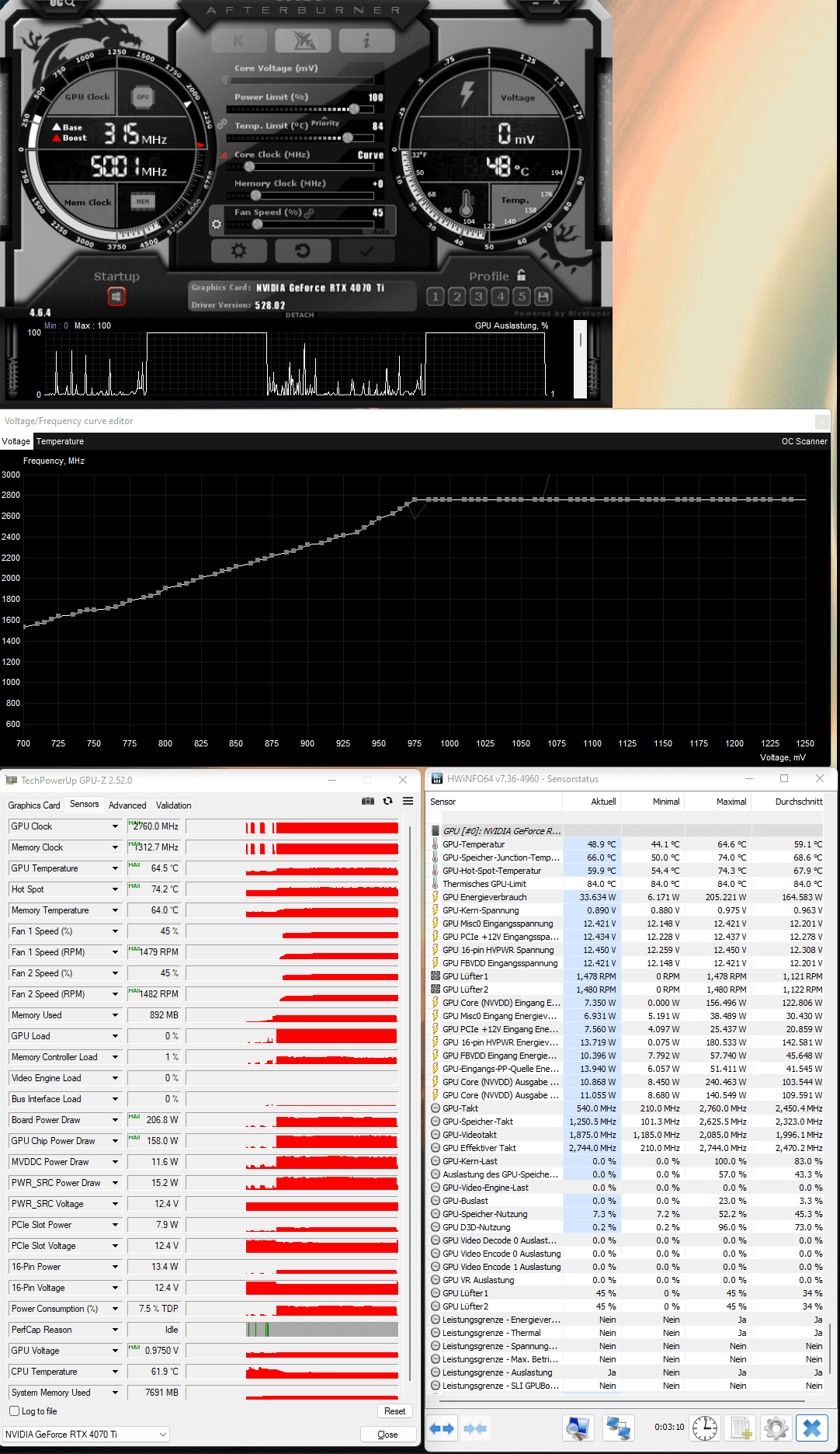Select the Sensors tab in GPU-Z
This screenshot has width=840, height=1454.
tap(85, 805)
